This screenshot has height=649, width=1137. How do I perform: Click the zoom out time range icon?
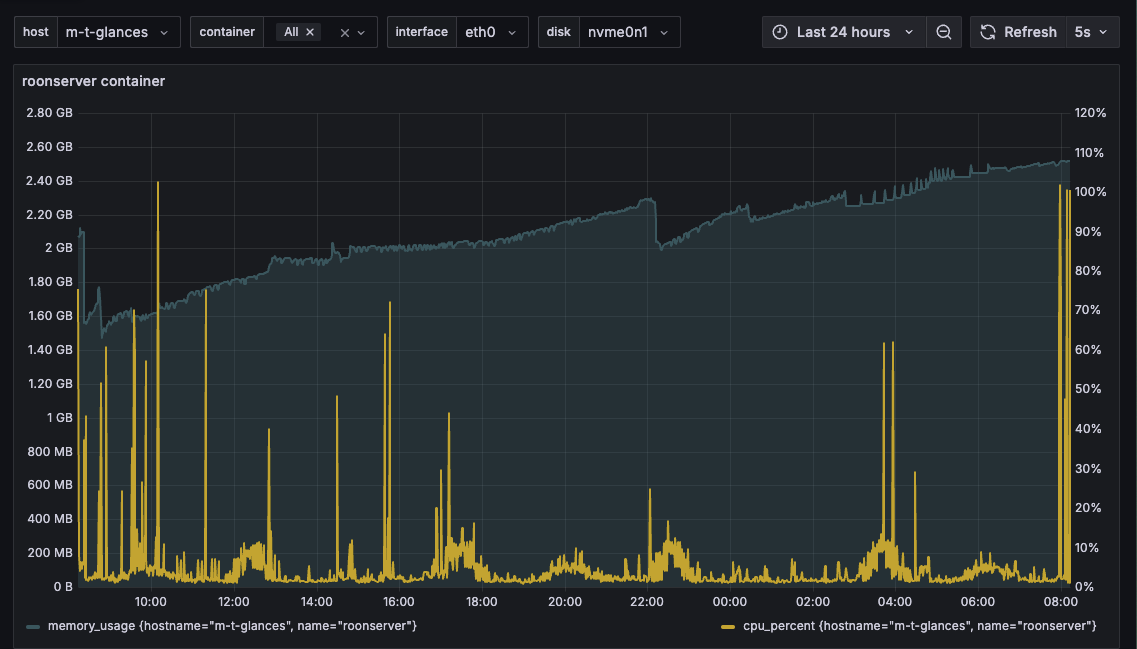click(944, 32)
